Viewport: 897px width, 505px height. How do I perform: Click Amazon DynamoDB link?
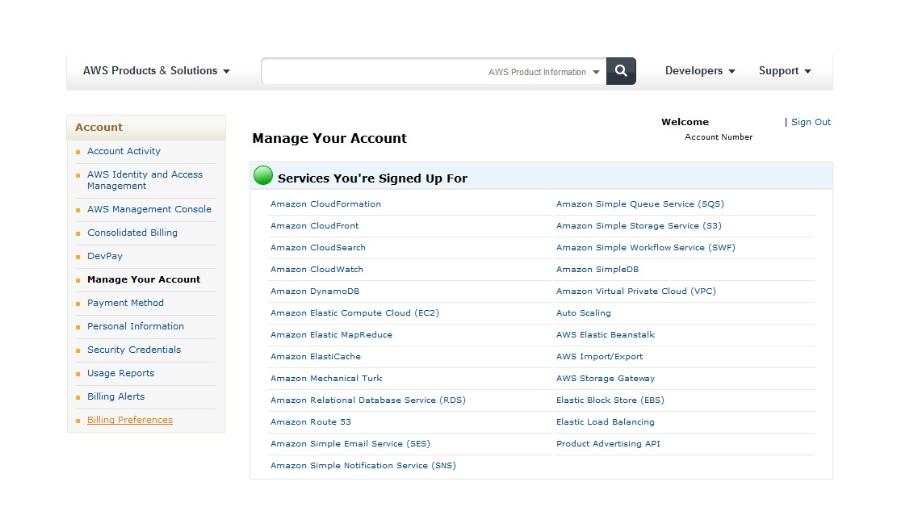[x=315, y=291]
